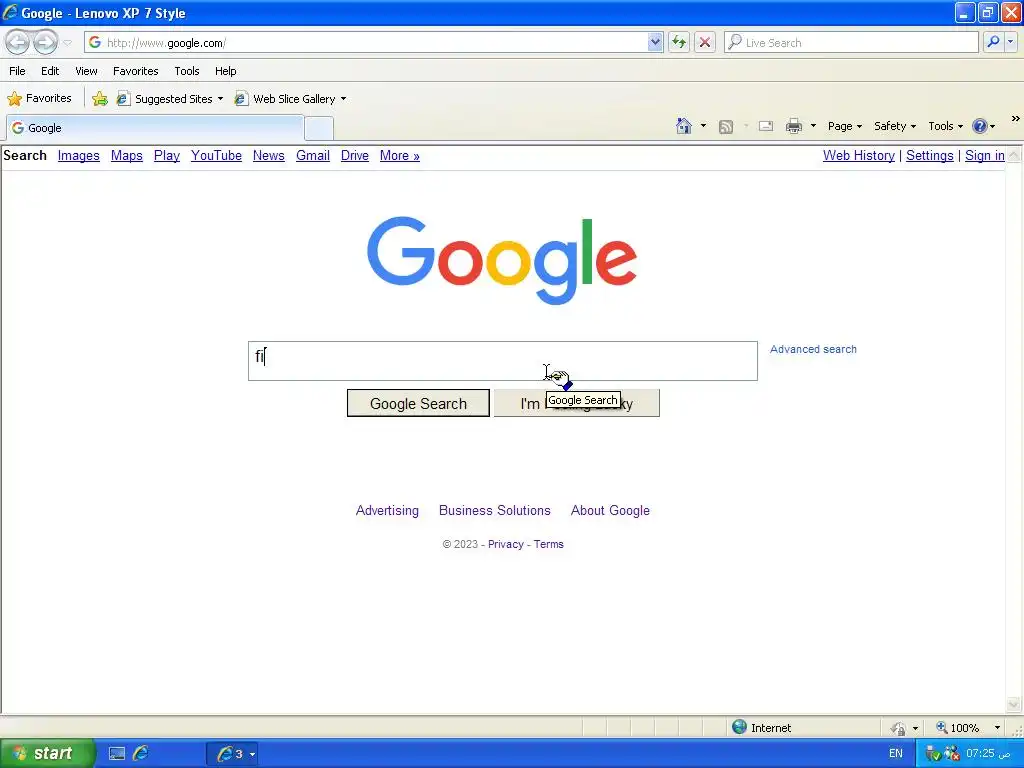Click the I'm Feeling Lucky button
This screenshot has height=768, width=1024.
tap(577, 404)
